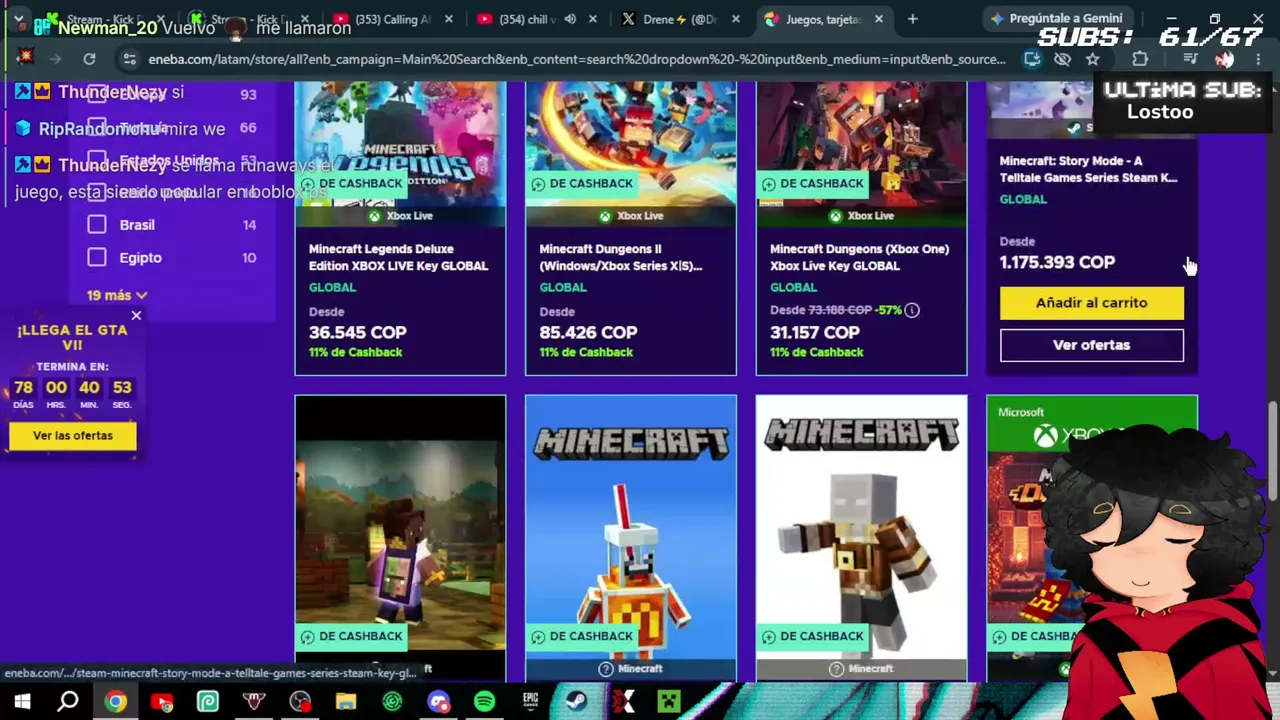Bookmark this page with the star icon
The width and height of the screenshot is (1280, 720).
tap(1093, 59)
